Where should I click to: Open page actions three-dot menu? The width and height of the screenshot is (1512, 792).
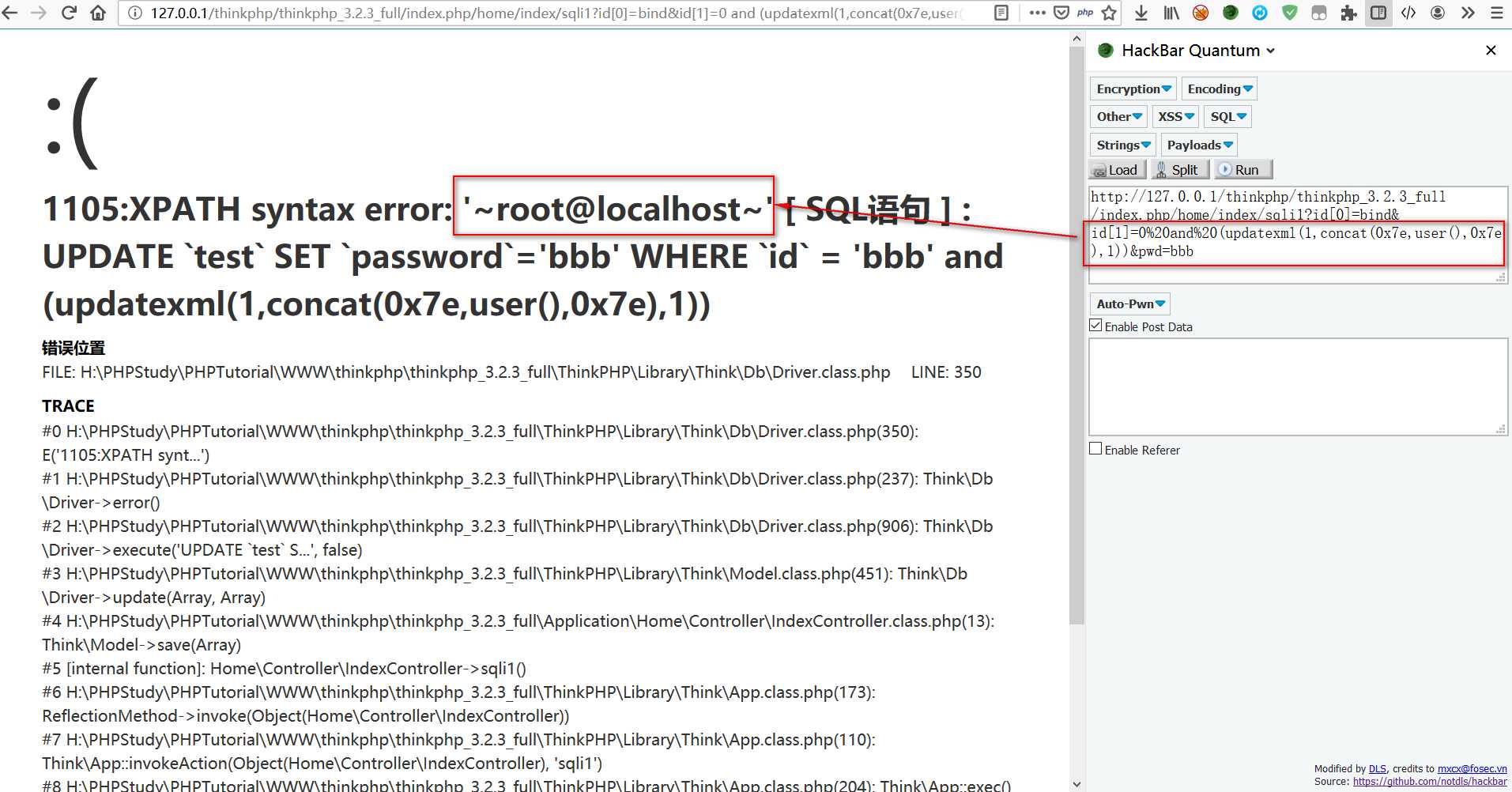pos(1038,13)
